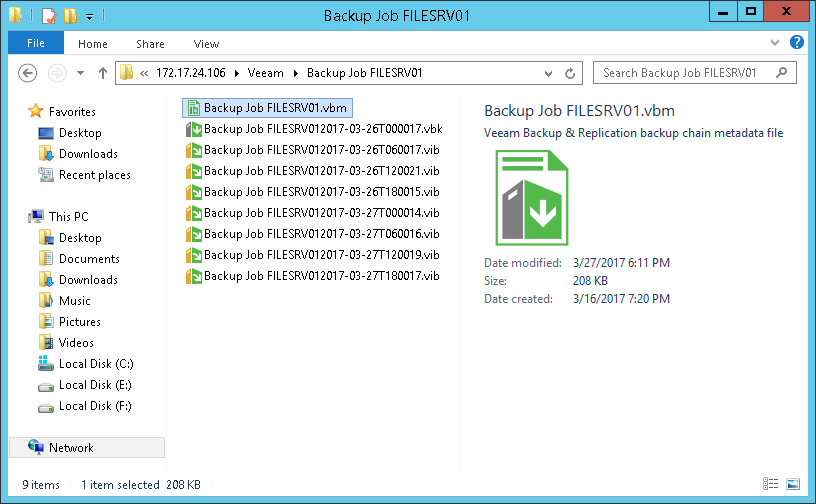The image size is (816, 504).
Task: Select the 2017-03-27T180017.vib file
Action: (313, 276)
